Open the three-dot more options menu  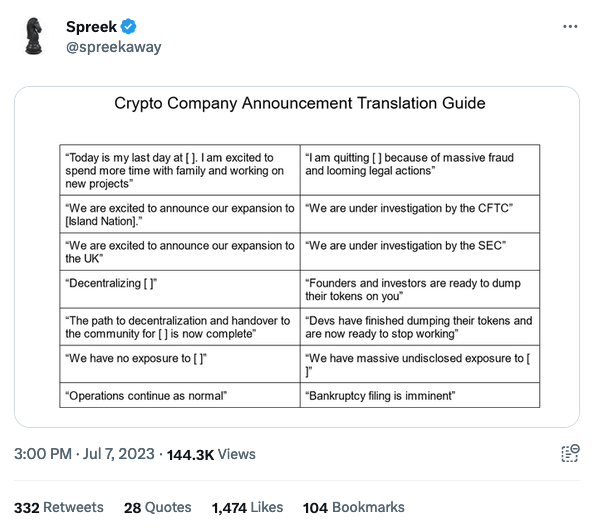pos(570,27)
